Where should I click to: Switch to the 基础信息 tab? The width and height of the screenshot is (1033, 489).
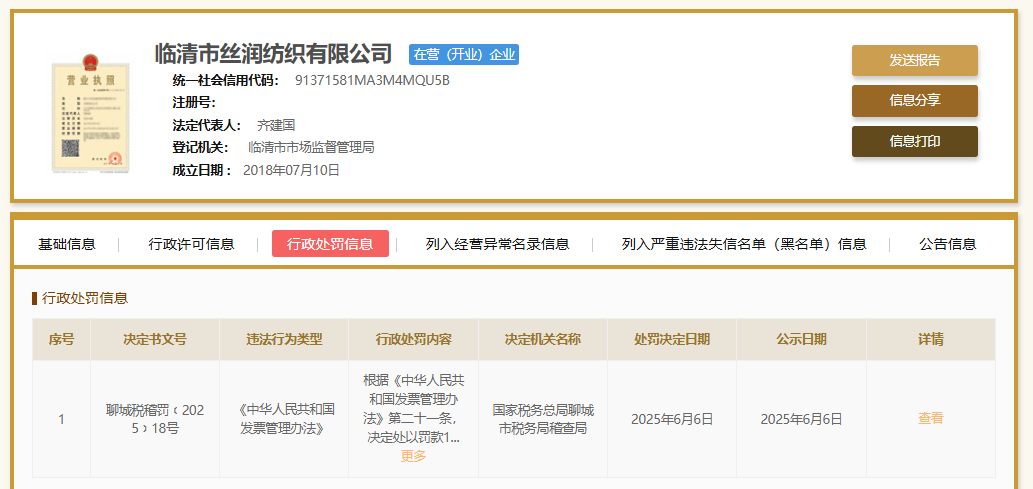click(x=67, y=244)
